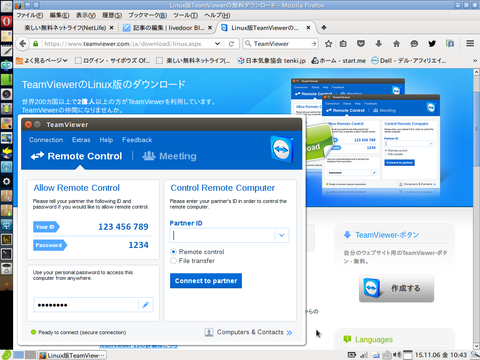Open the URL bar history dropdown arrow
The width and height of the screenshot is (480, 360).
[217, 44]
